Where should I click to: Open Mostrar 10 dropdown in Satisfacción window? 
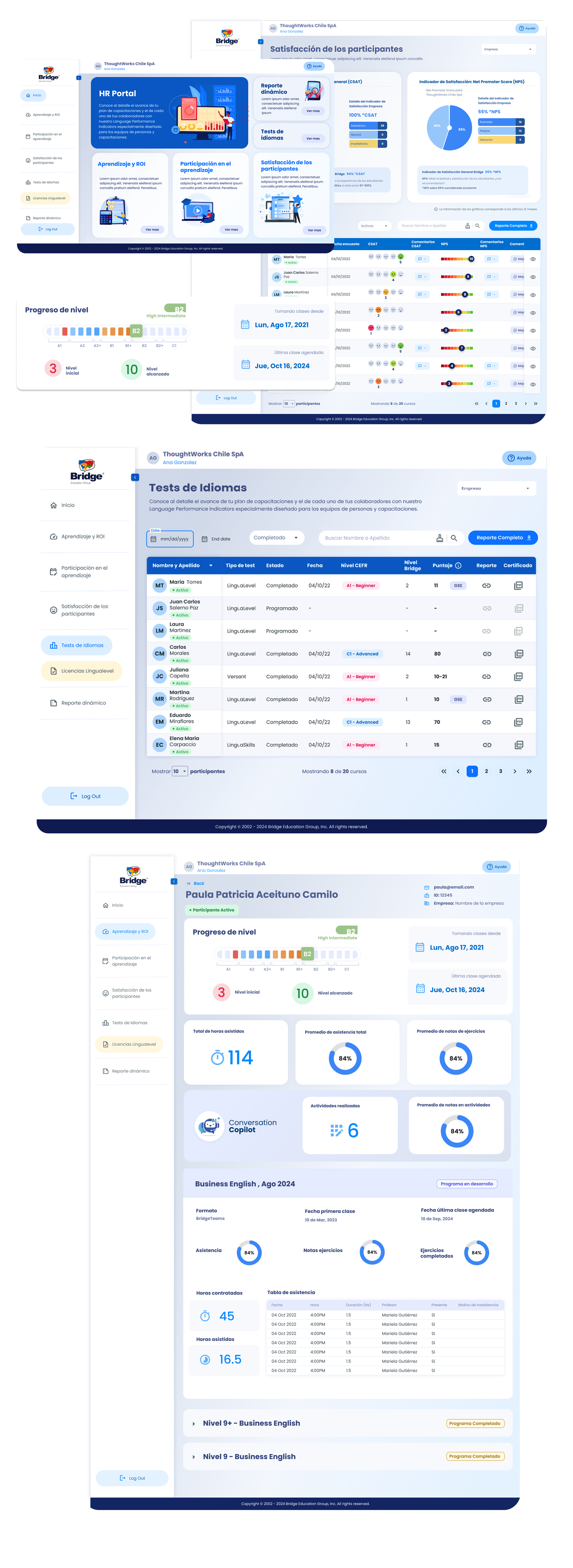coord(289,404)
